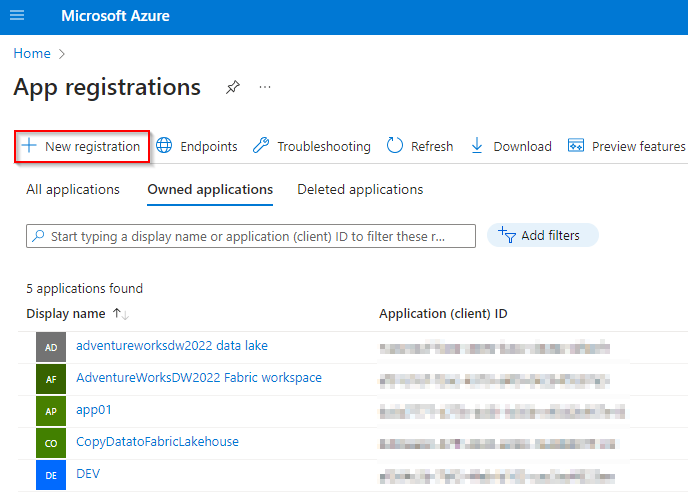Go to the Home breadcrumb
This screenshot has height=503, width=688.
click(32, 53)
